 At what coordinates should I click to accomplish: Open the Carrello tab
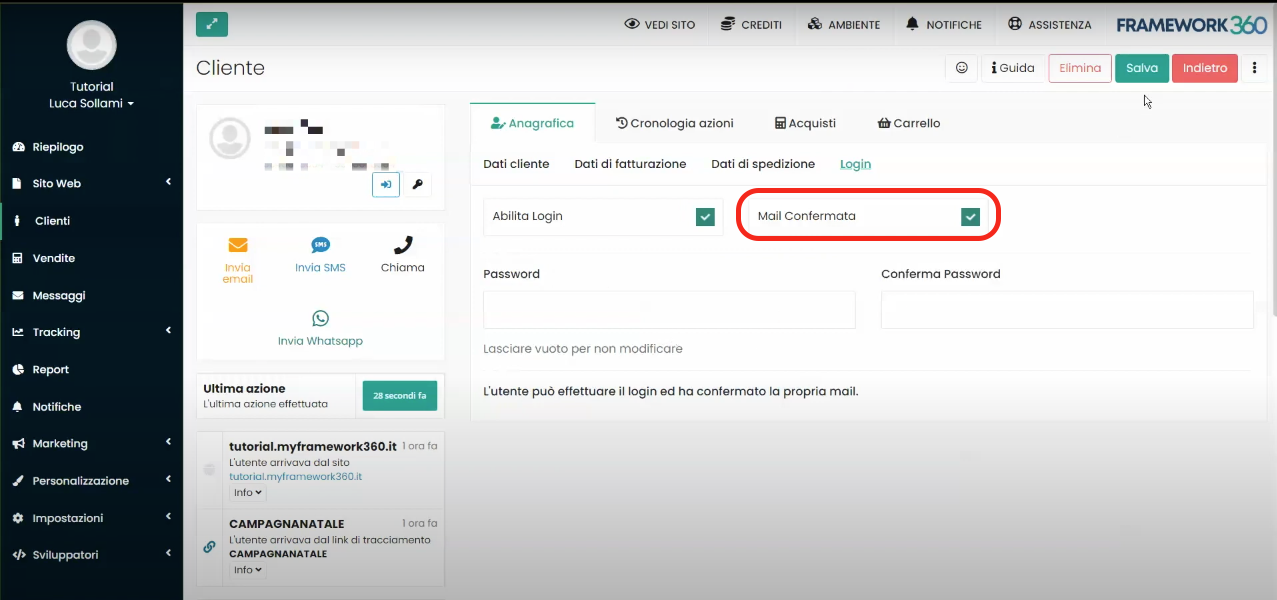click(x=908, y=123)
